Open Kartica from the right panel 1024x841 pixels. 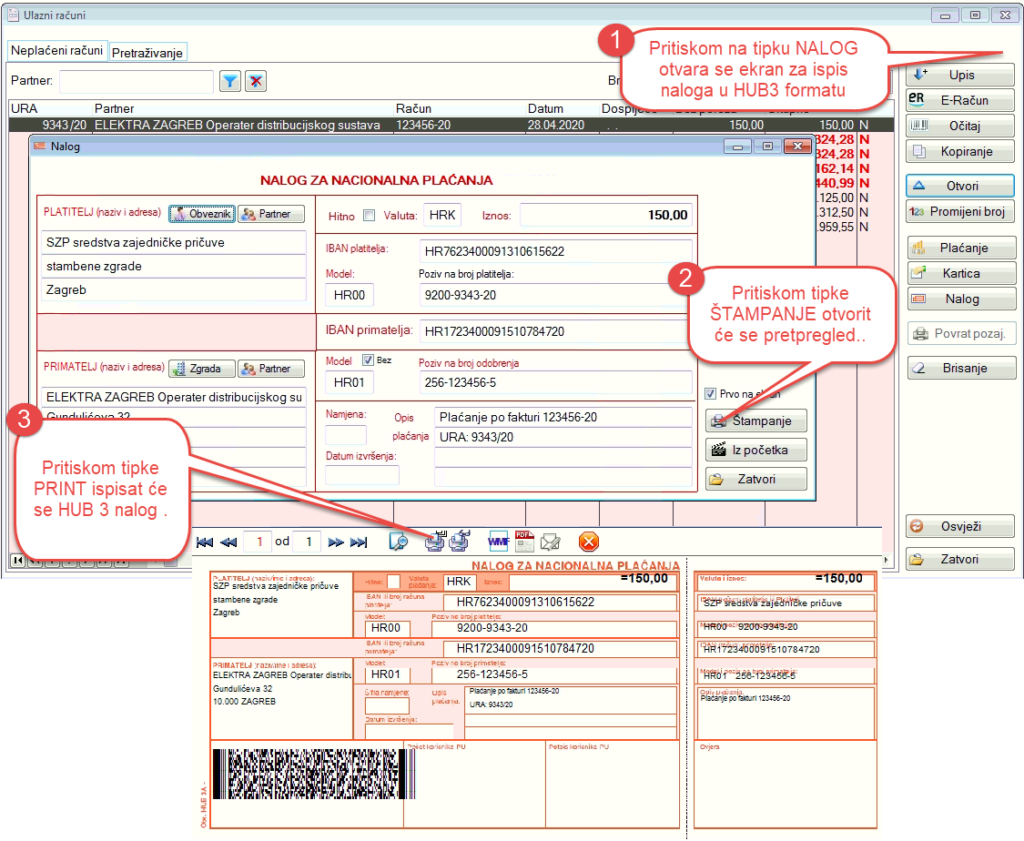coord(961,273)
